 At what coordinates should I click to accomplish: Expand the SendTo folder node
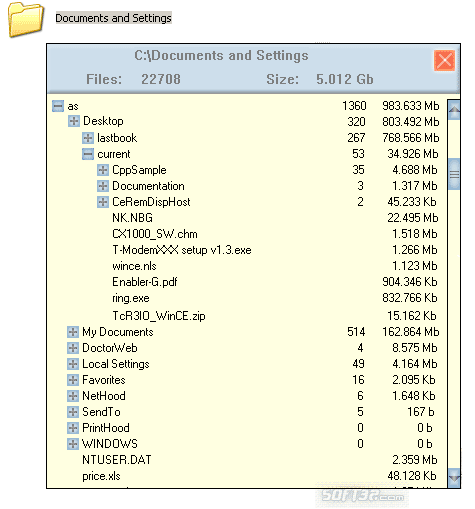tap(73, 412)
